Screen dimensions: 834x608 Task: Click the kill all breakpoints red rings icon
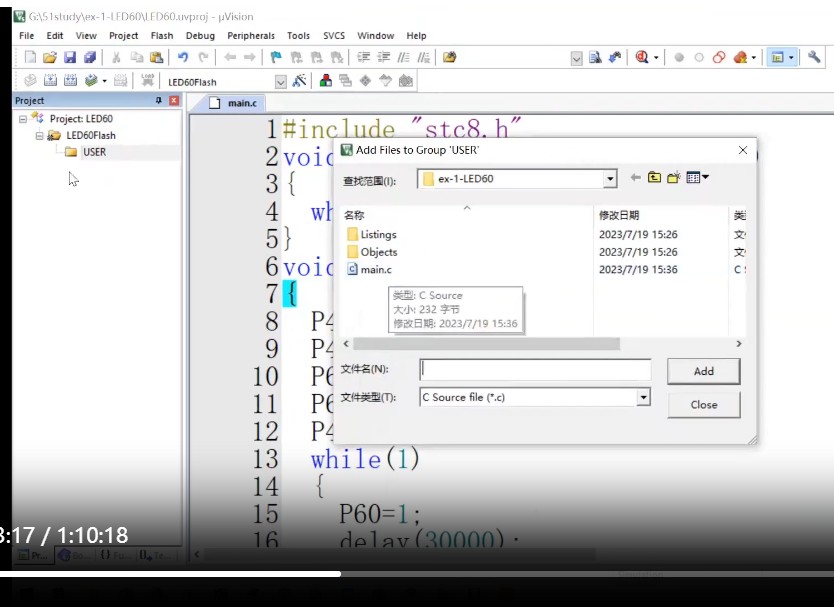tap(719, 57)
